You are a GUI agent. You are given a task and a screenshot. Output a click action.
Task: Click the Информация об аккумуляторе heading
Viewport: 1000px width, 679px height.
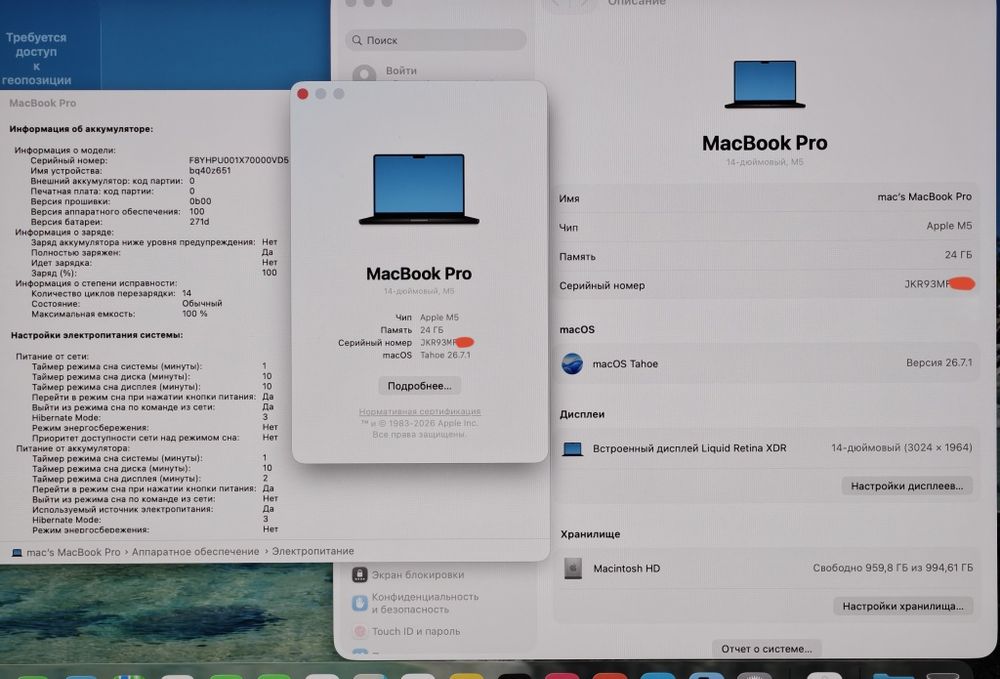click(81, 129)
